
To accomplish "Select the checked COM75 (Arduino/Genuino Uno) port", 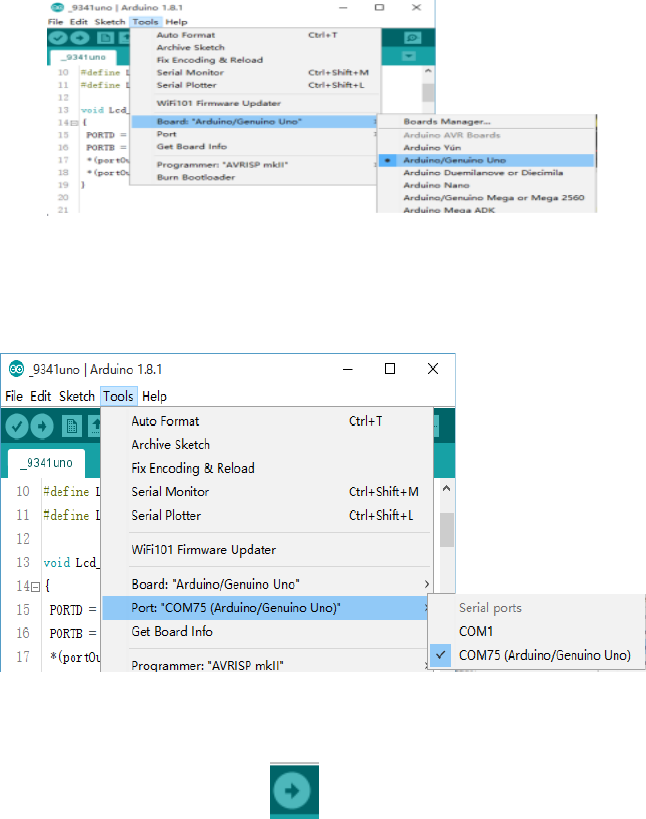I will (536, 655).
